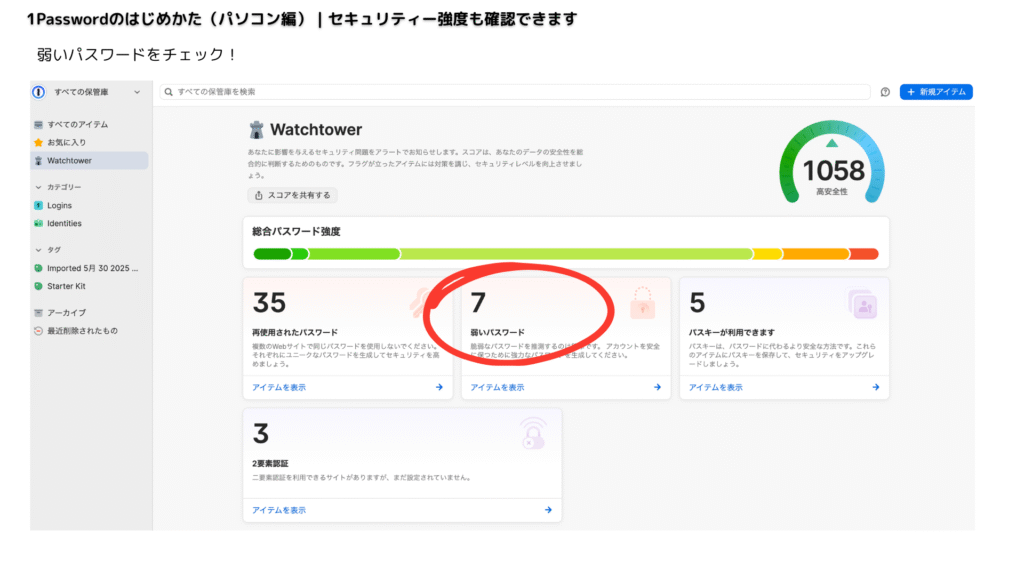Focus the すべての保管庫を検索 search field
This screenshot has width=1024, height=576.
tap(515, 92)
